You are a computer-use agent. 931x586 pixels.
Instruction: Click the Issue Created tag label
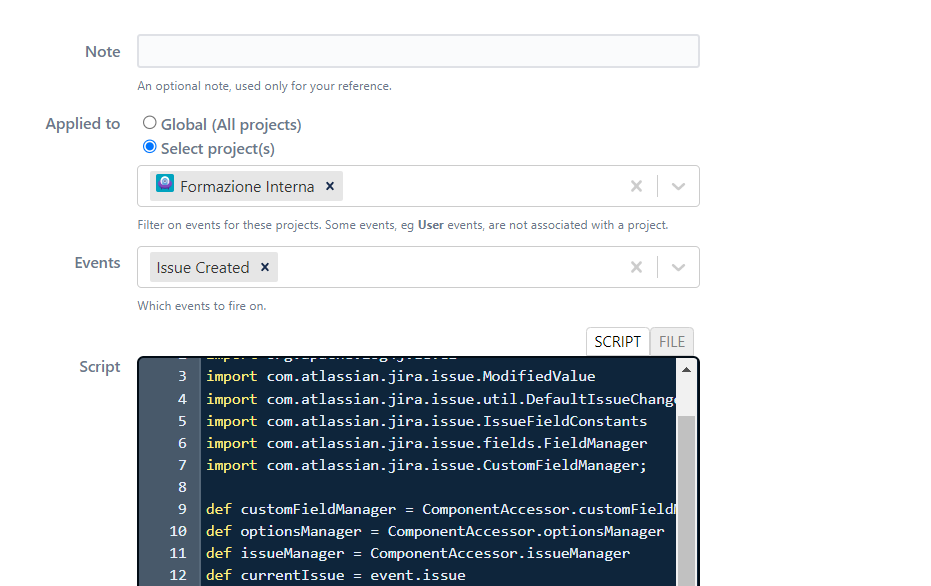click(x=202, y=268)
